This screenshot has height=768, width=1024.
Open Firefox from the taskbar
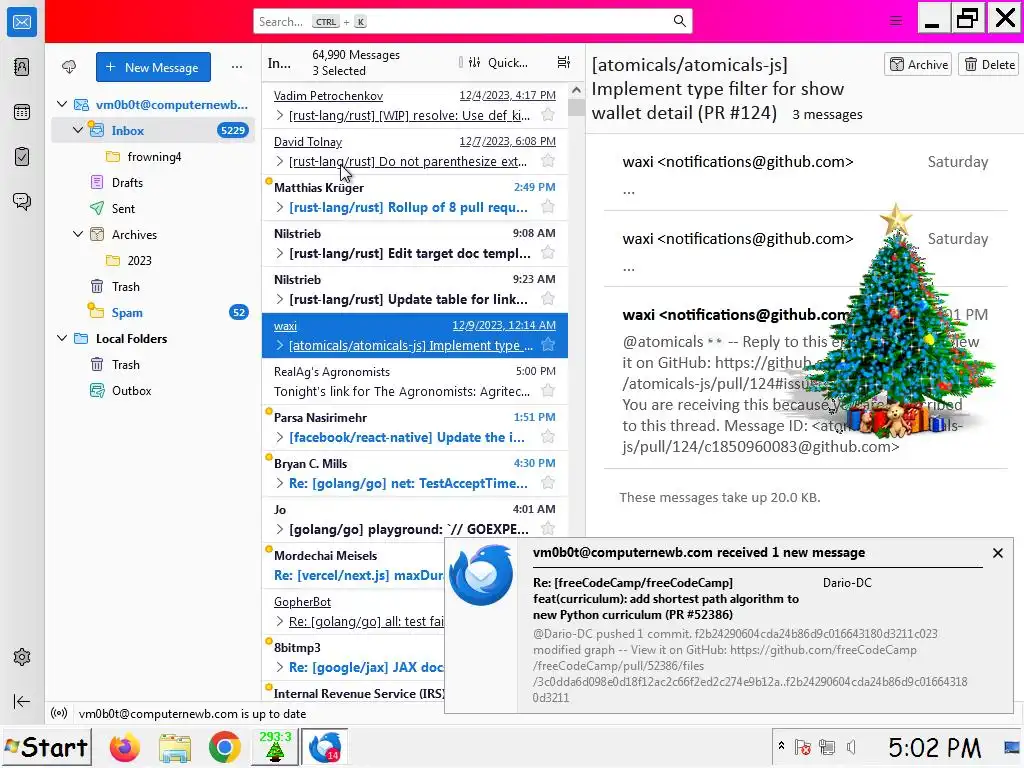(124, 747)
